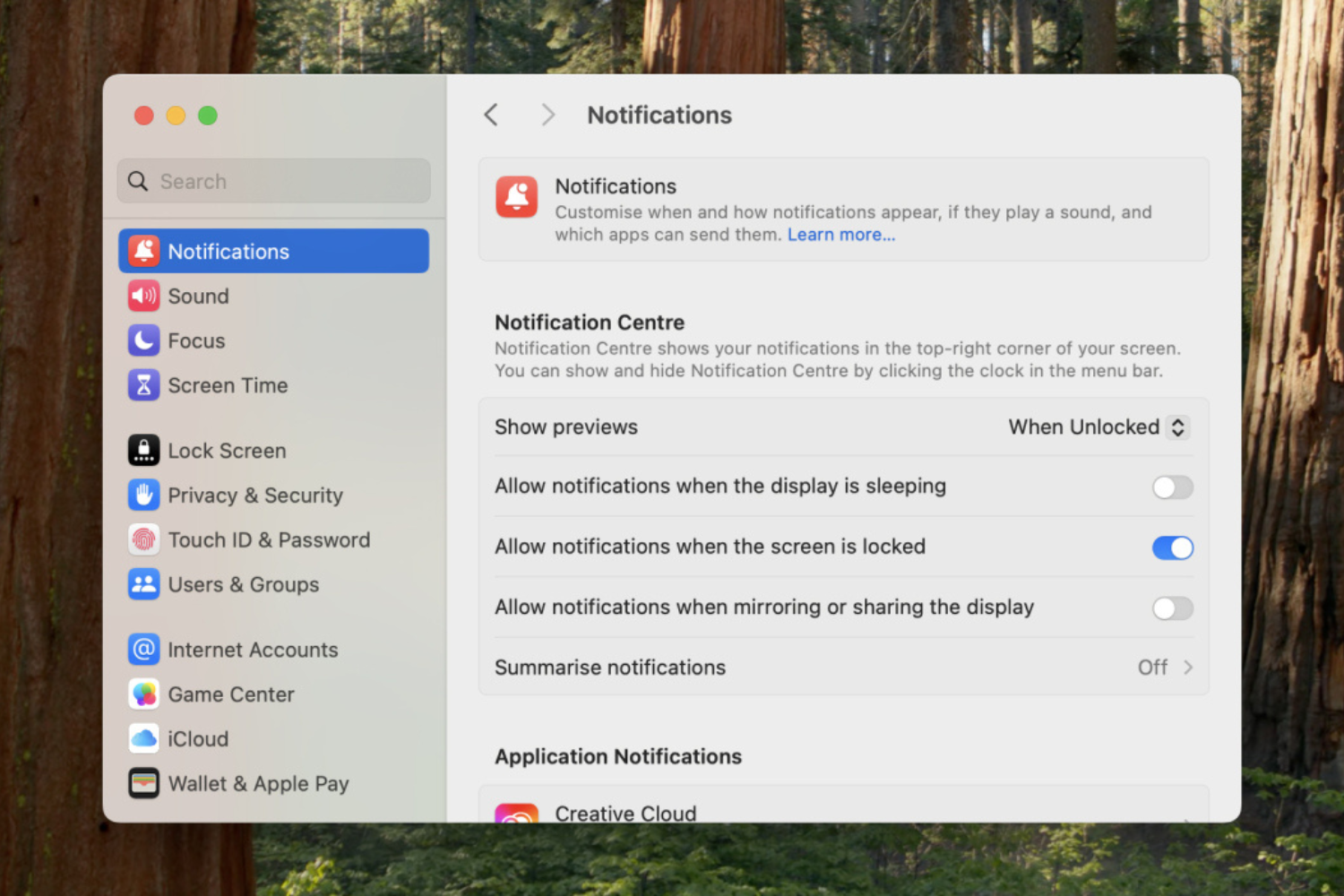This screenshot has height=896, width=1344.
Task: Open Wallet & Apple Pay settings
Action: pos(258,784)
